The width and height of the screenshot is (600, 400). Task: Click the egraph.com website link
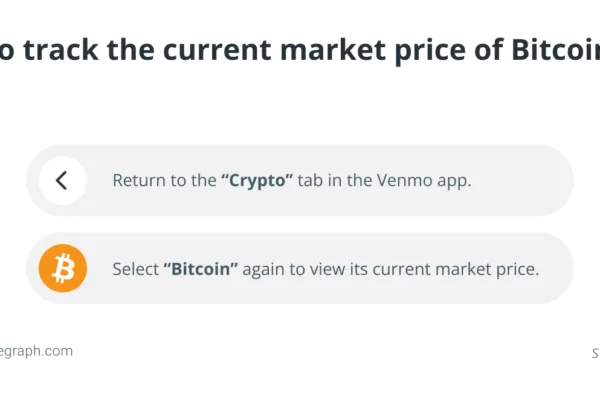(x=36, y=351)
